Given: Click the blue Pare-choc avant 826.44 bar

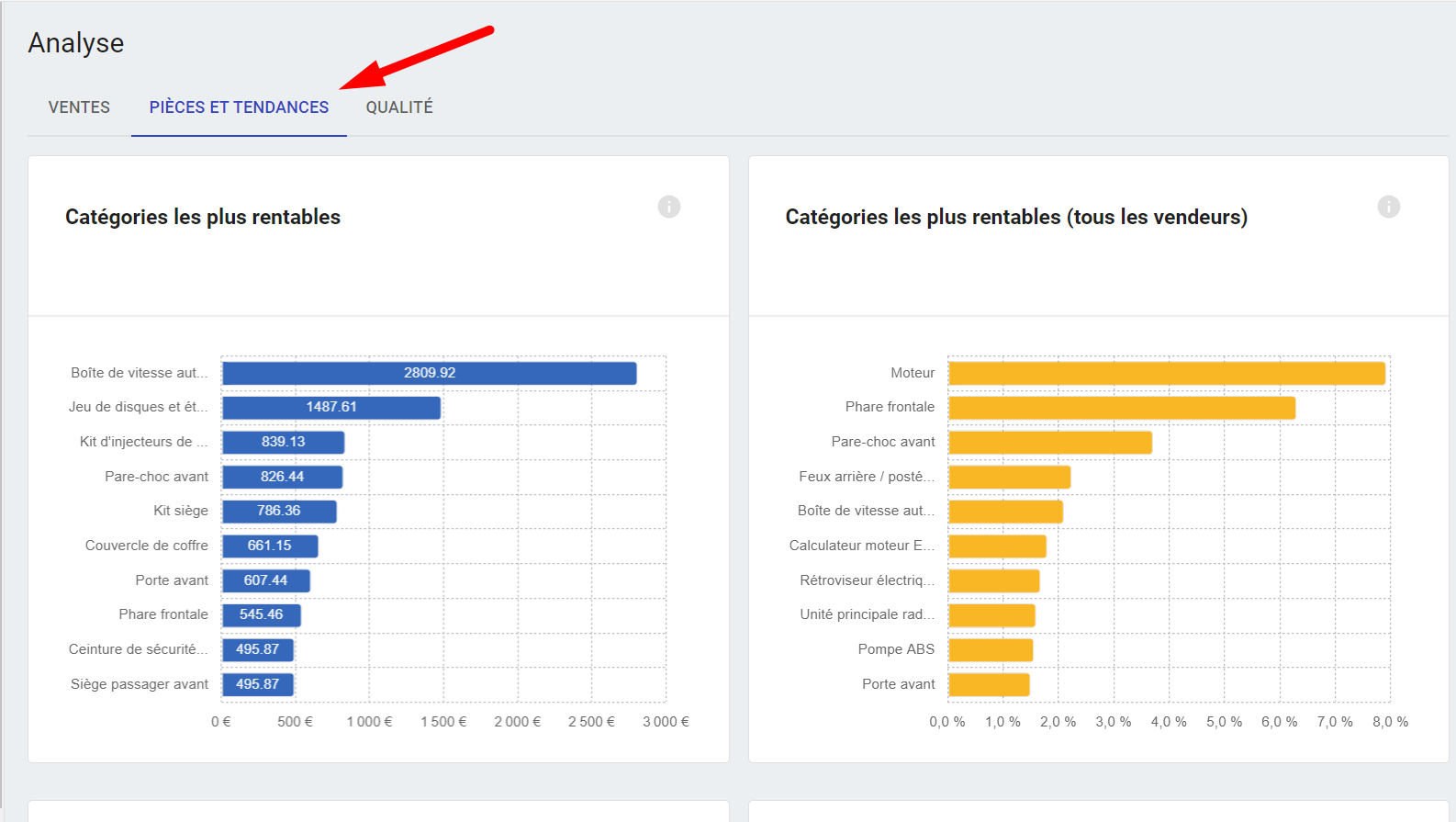Looking at the screenshot, I should 282,477.
